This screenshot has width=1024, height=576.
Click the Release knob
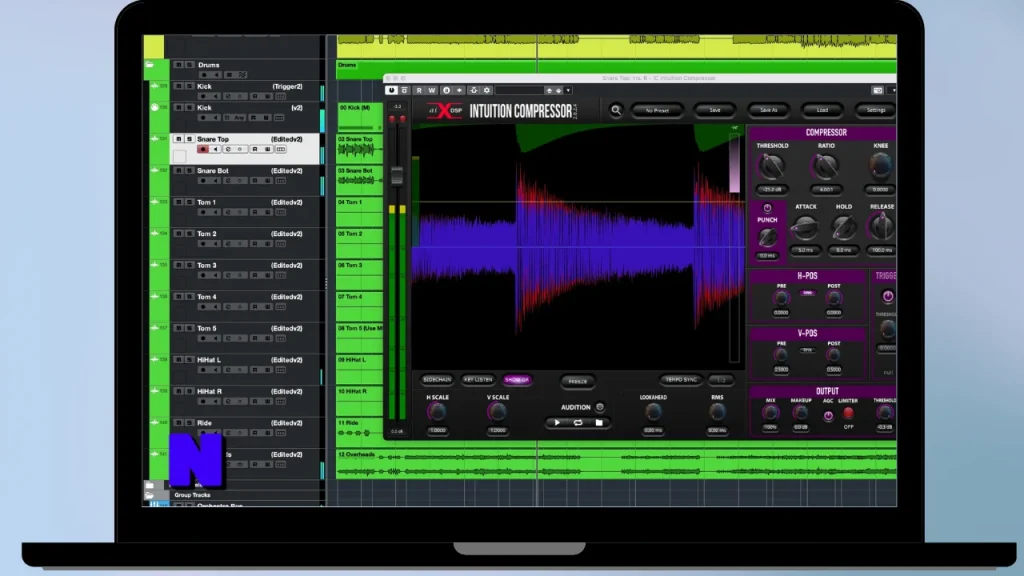point(882,227)
